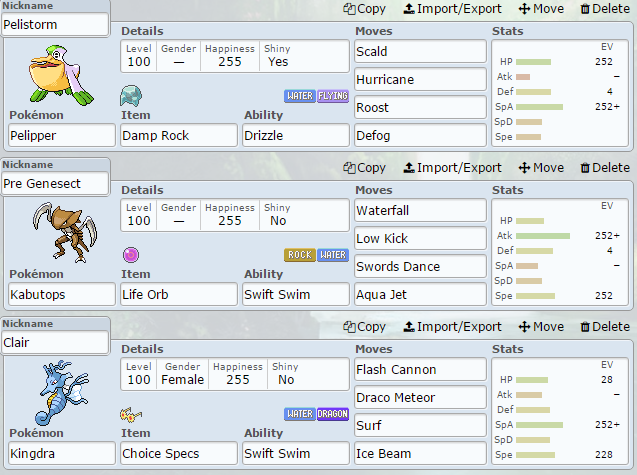This screenshot has width=637, height=475.
Task: Edit the Aqua Jet move slot
Action: 420,294
